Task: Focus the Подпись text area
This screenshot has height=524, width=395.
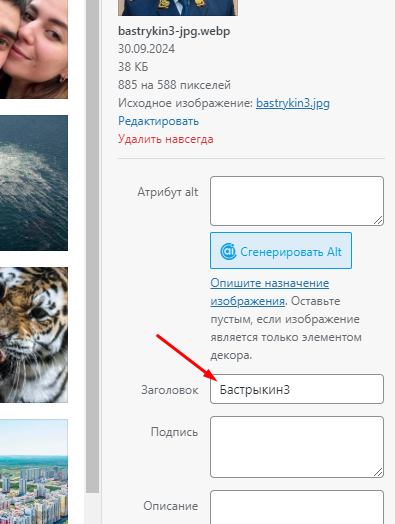Action: pyautogui.click(x=297, y=447)
